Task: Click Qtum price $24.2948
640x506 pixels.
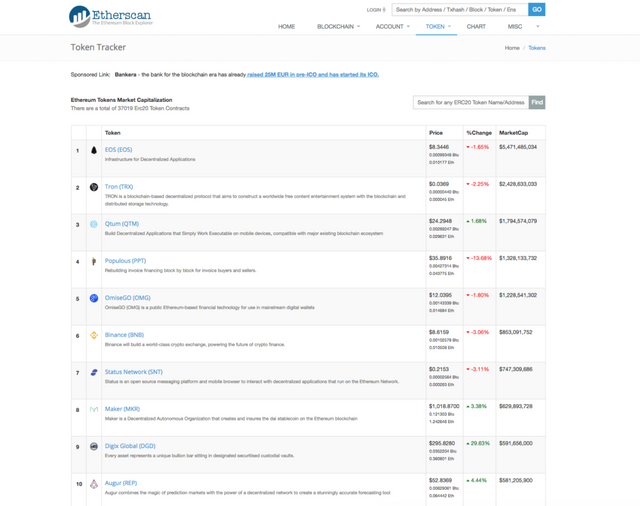Action: click(440, 221)
